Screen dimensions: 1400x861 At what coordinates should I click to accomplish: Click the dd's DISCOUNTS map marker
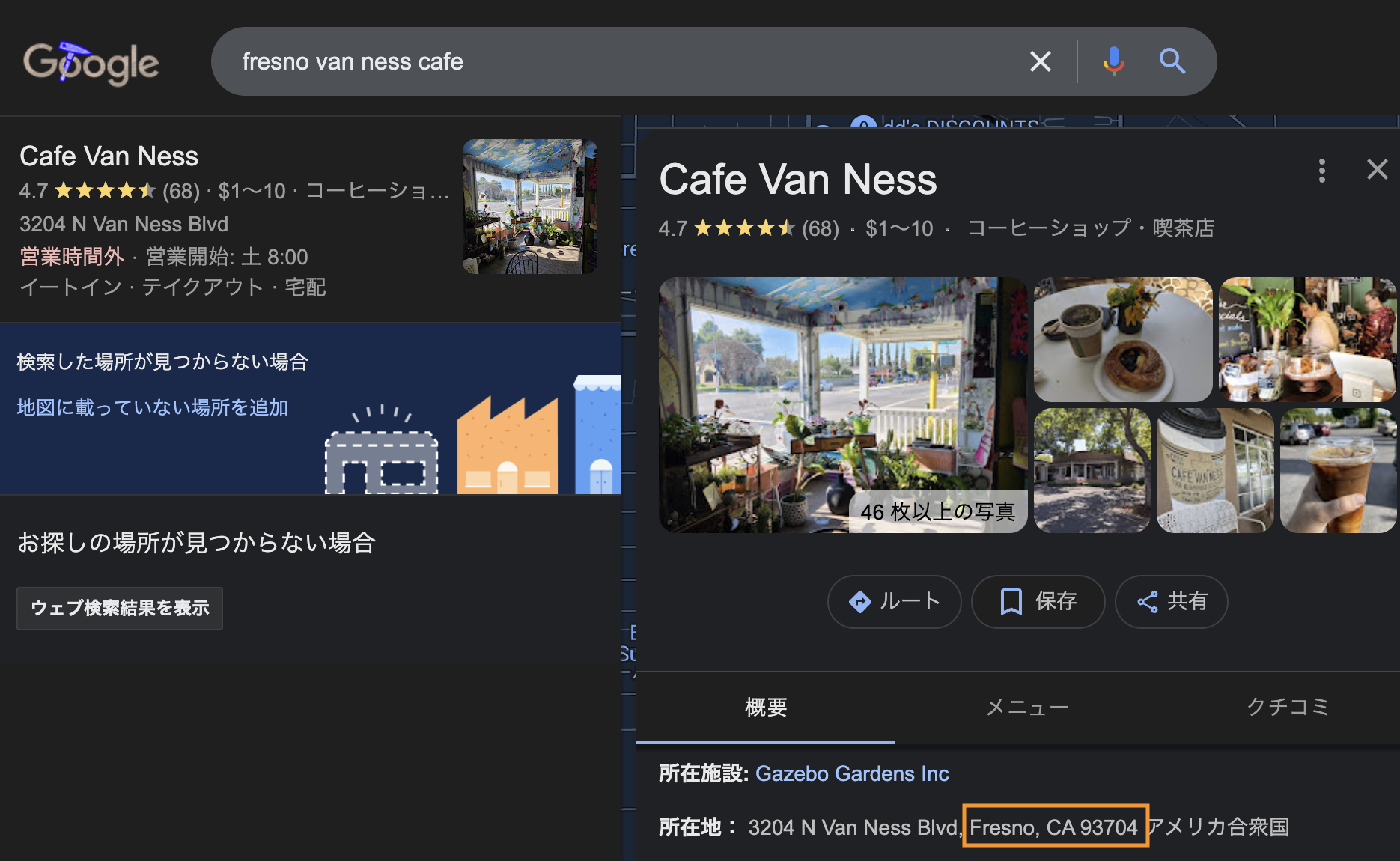[x=863, y=124]
